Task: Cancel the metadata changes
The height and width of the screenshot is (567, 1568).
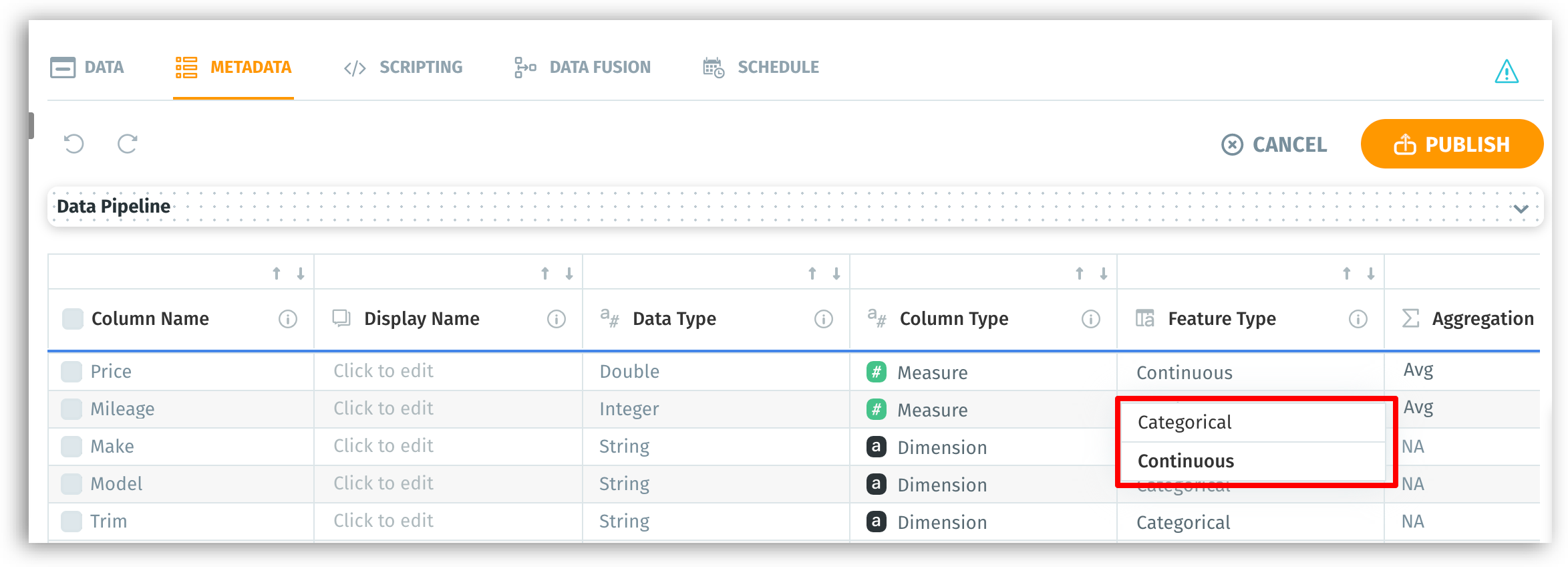Action: click(1274, 144)
